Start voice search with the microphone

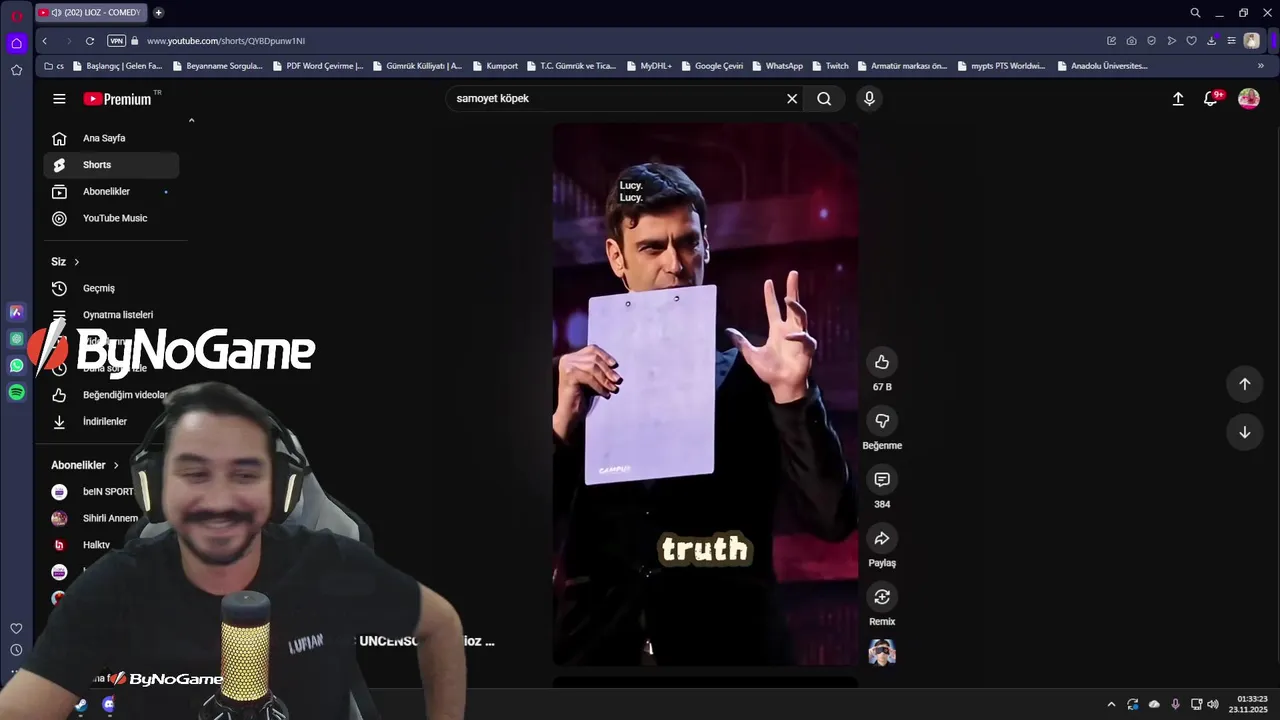pyautogui.click(x=869, y=99)
